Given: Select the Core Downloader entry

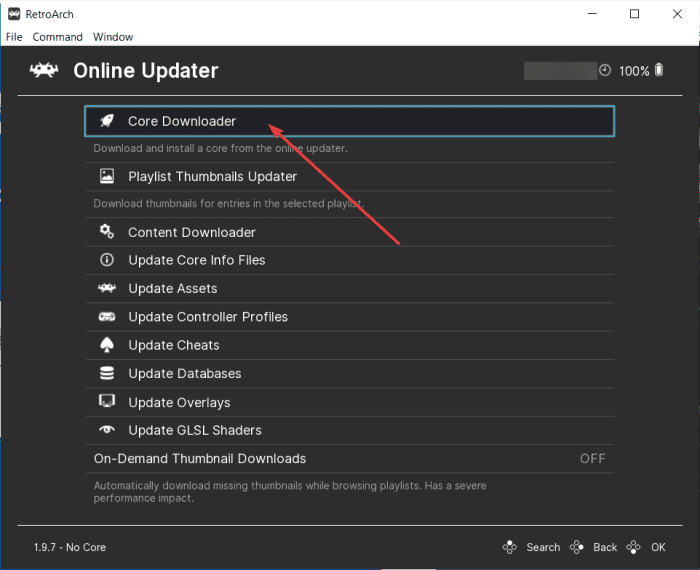Looking at the screenshot, I should click(350, 121).
